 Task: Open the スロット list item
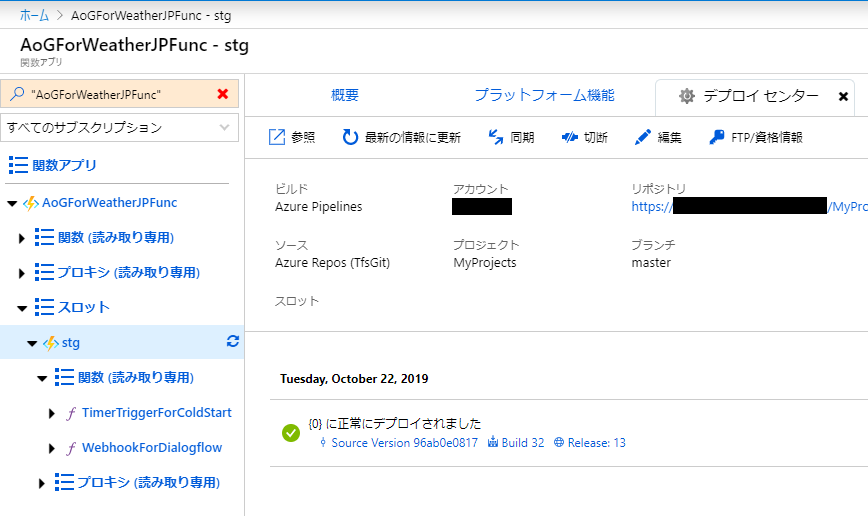click(84, 307)
